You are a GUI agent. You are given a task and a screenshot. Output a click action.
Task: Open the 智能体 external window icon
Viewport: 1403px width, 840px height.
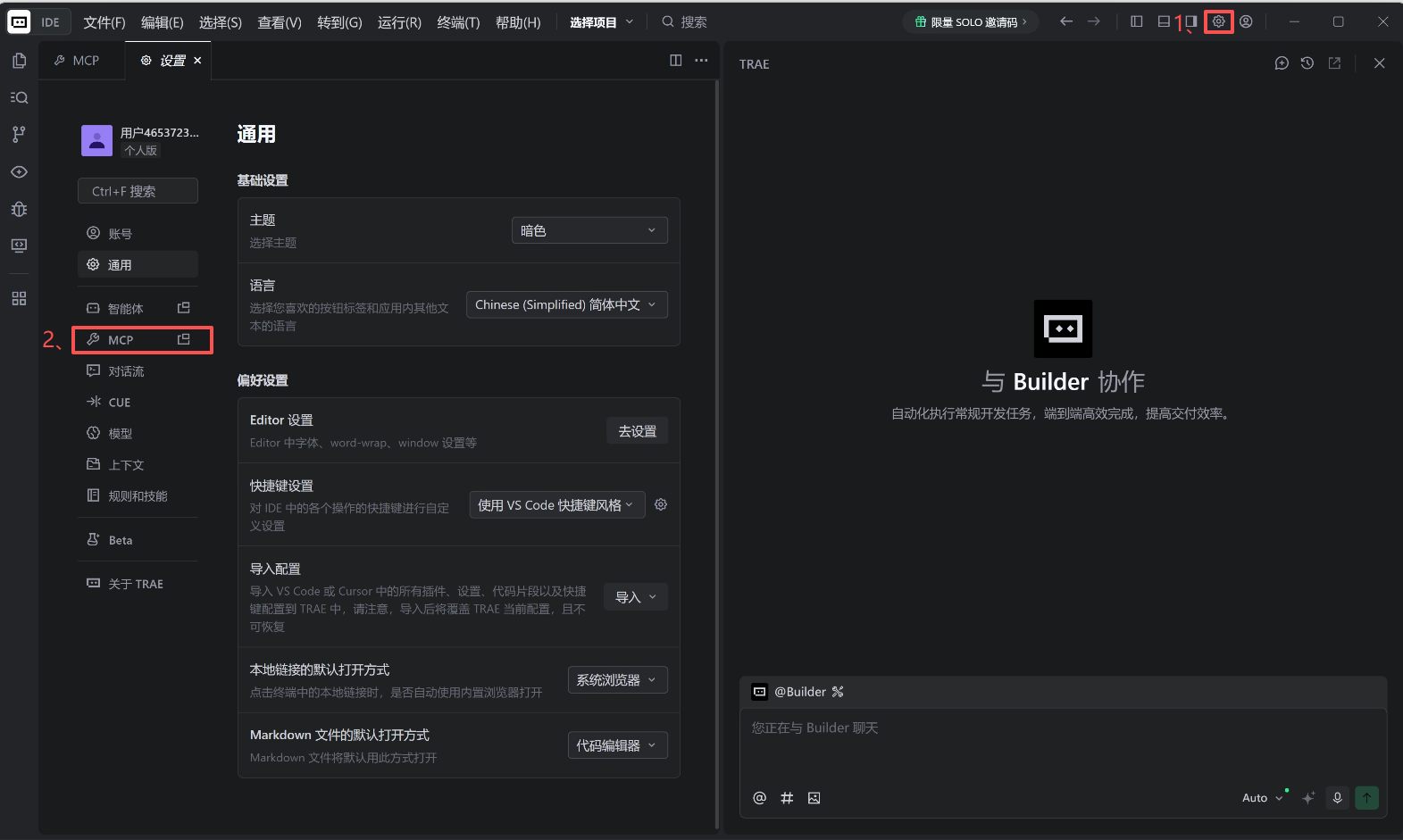point(184,308)
